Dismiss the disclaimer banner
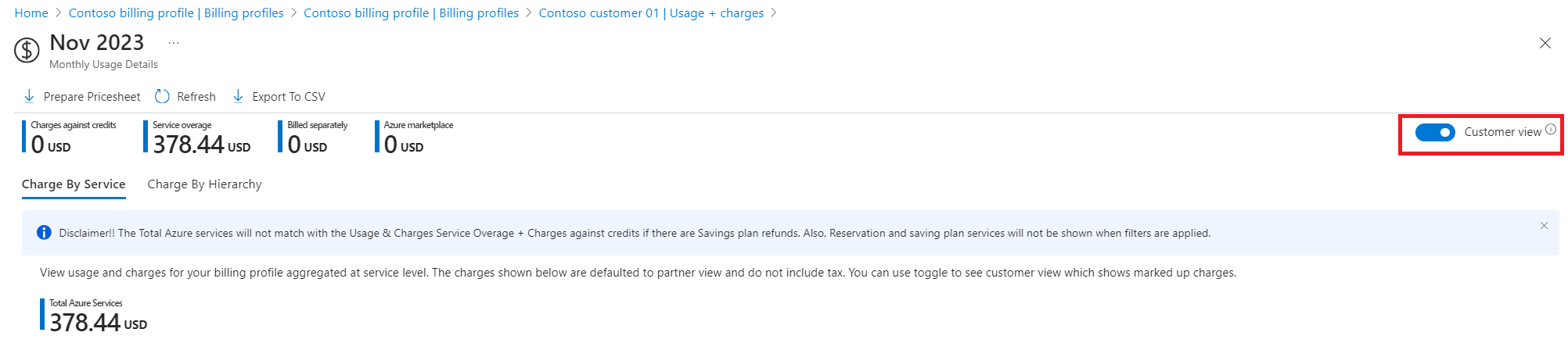1568x343 pixels. pos(1544,226)
